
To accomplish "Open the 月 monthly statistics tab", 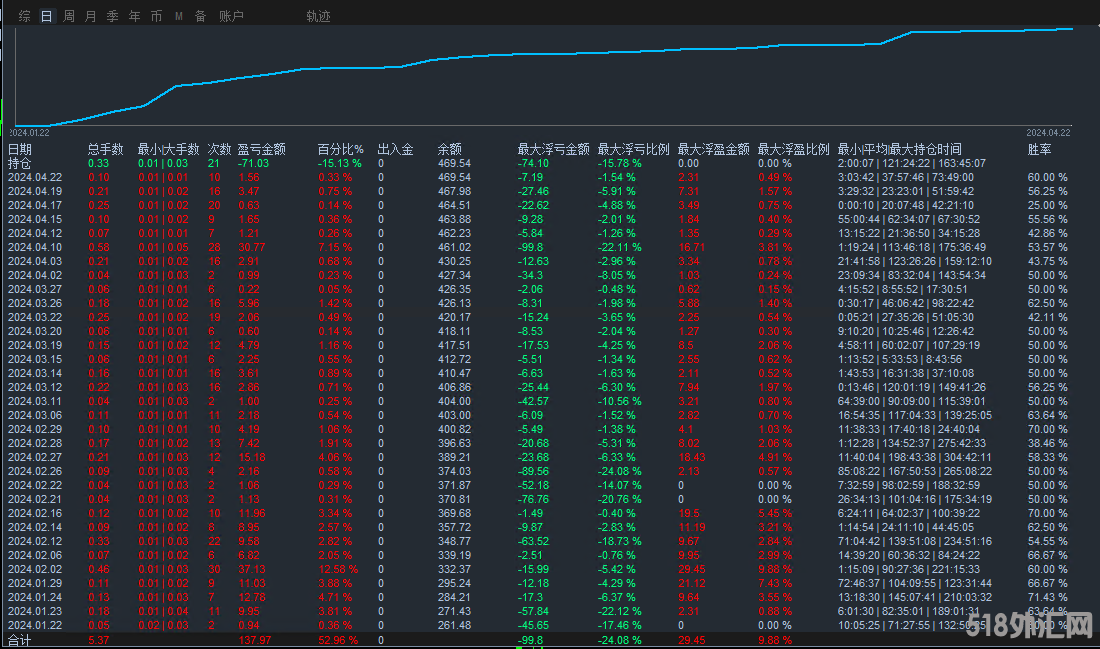I will click(91, 16).
